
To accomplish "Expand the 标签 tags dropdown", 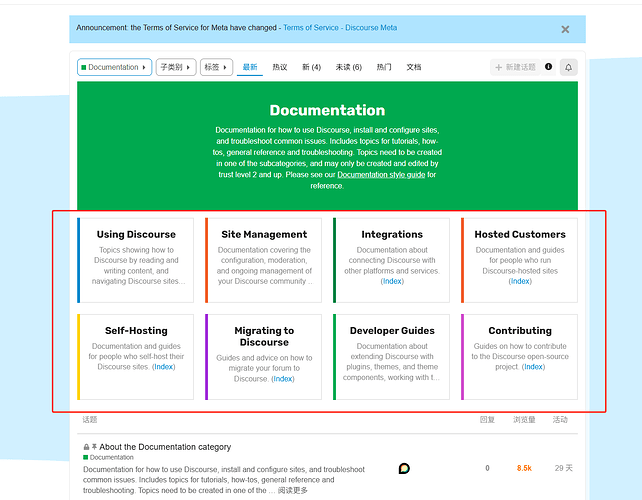I will point(216,67).
